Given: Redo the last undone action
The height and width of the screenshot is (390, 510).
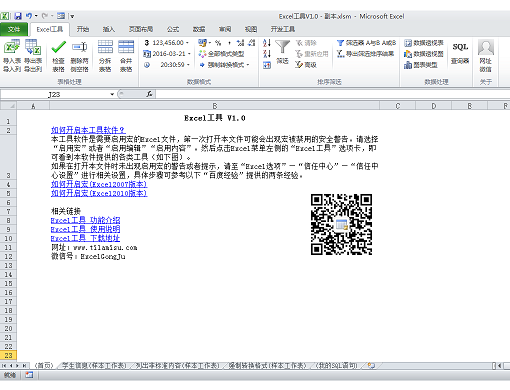Looking at the screenshot, I should [x=45, y=16].
